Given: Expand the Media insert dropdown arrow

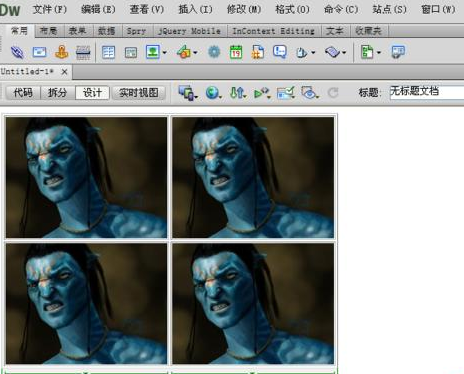Looking at the screenshot, I should tap(195, 52).
